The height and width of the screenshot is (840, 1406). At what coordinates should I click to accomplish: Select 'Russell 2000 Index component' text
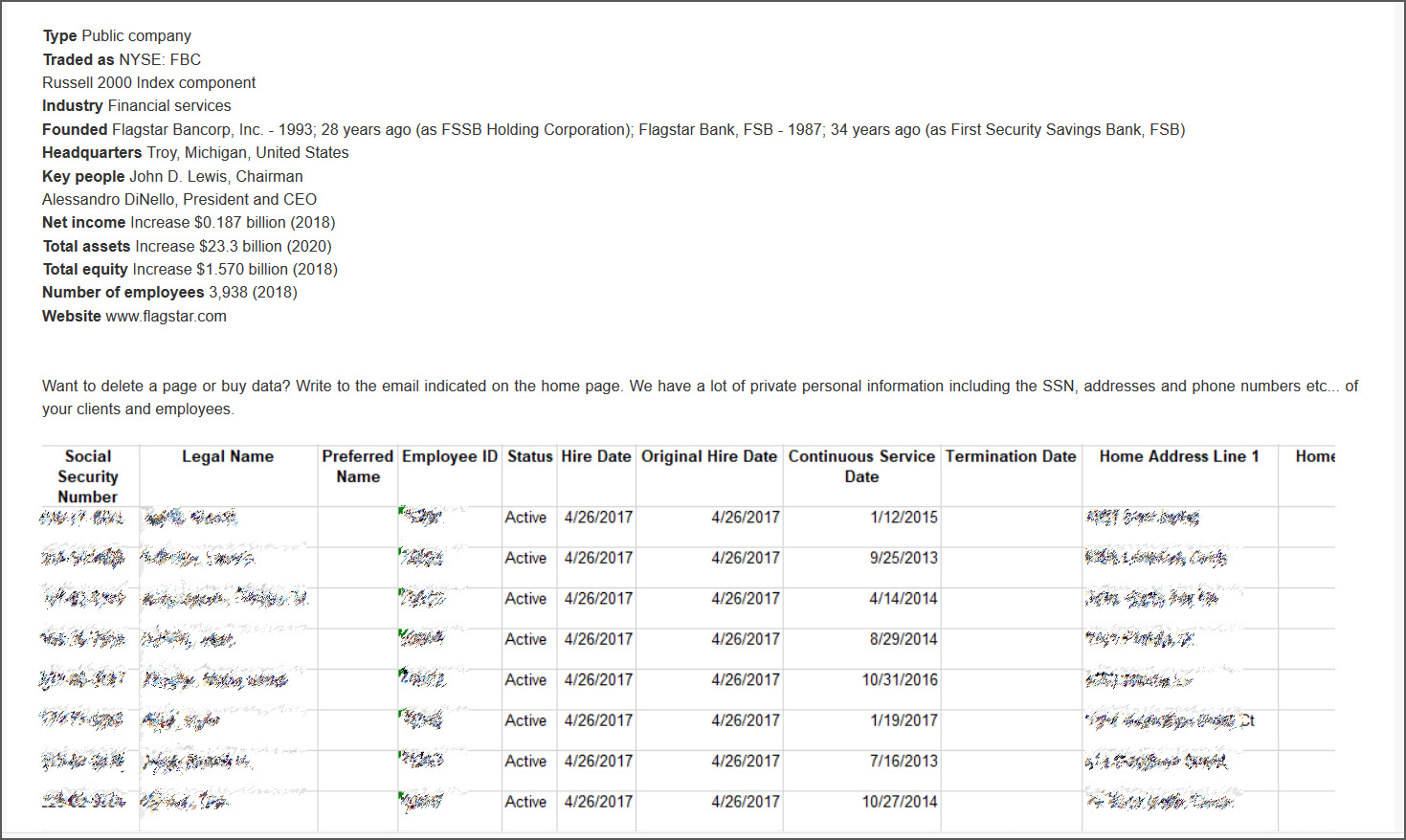(x=148, y=82)
